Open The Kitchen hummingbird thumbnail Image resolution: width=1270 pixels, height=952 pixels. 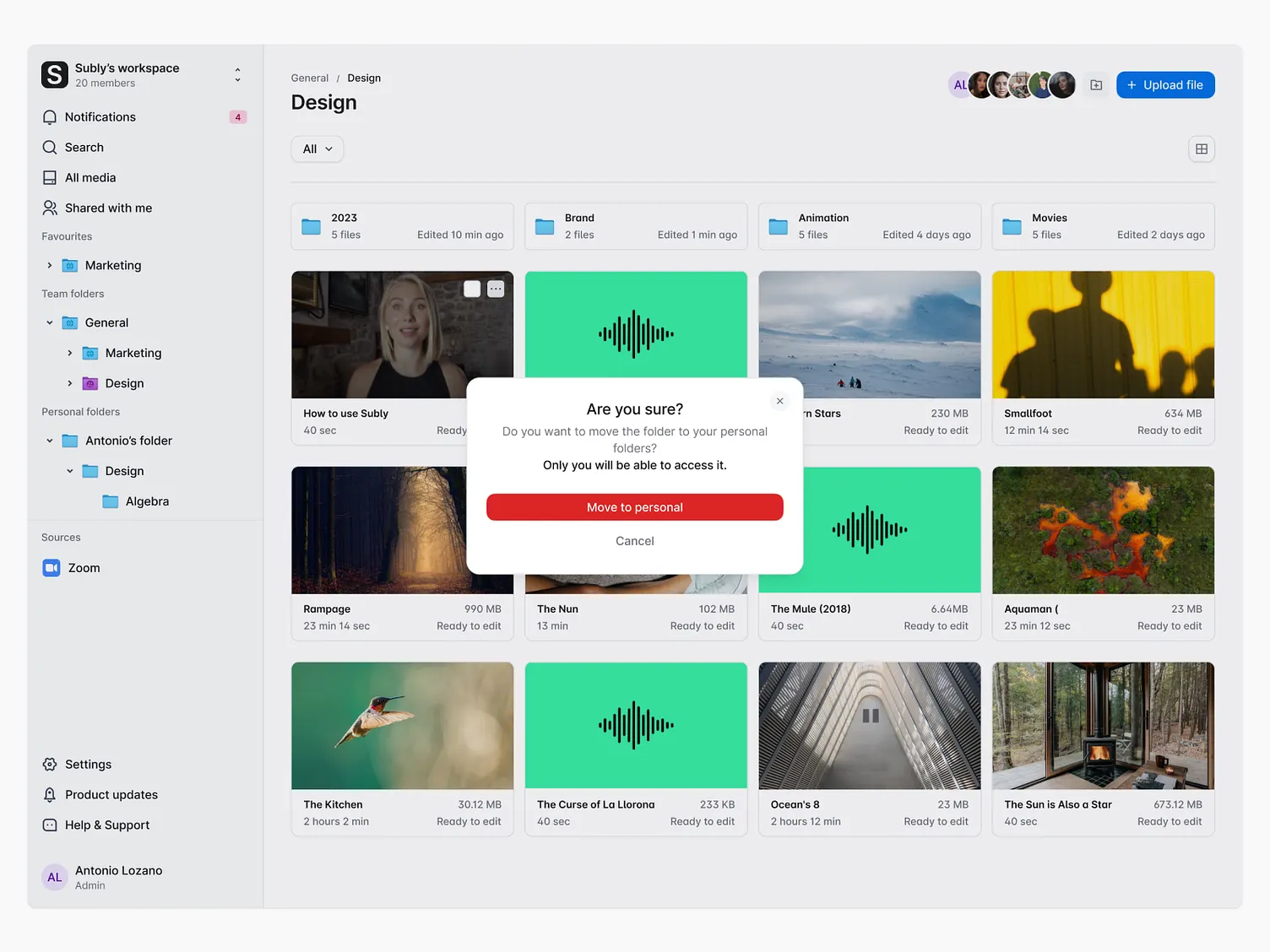403,727
